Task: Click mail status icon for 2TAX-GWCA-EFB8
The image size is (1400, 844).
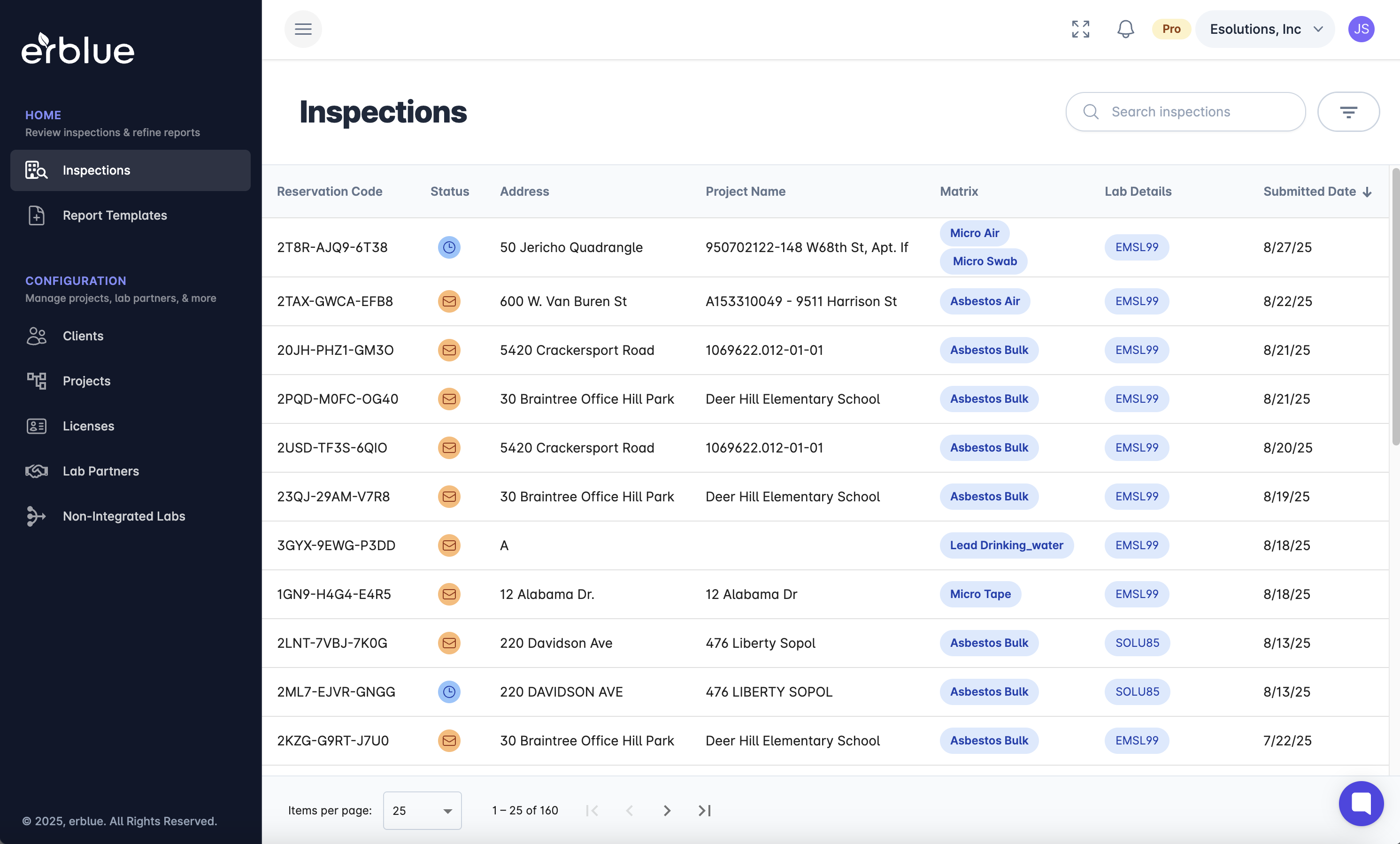Action: [x=449, y=301]
